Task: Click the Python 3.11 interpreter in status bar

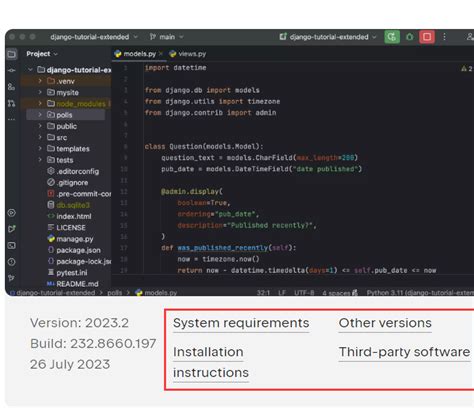Action: tap(420, 293)
